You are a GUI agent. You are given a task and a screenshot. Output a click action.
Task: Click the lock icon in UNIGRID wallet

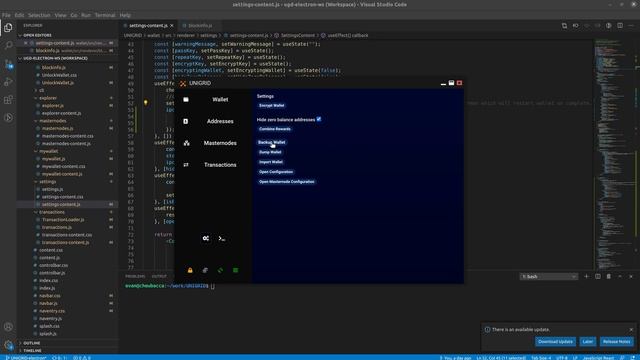coord(190,270)
